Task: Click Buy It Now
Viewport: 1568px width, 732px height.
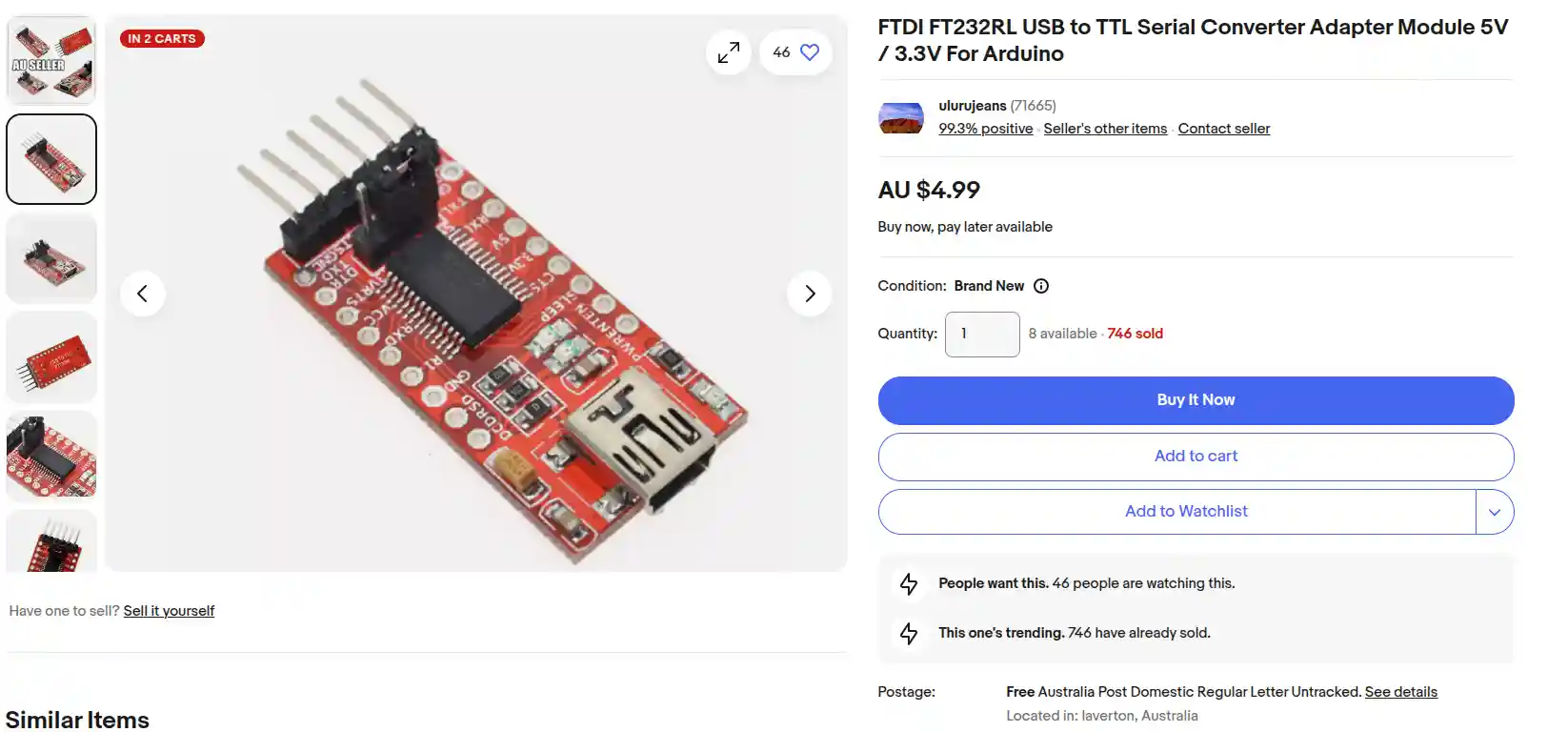Action: (x=1196, y=400)
